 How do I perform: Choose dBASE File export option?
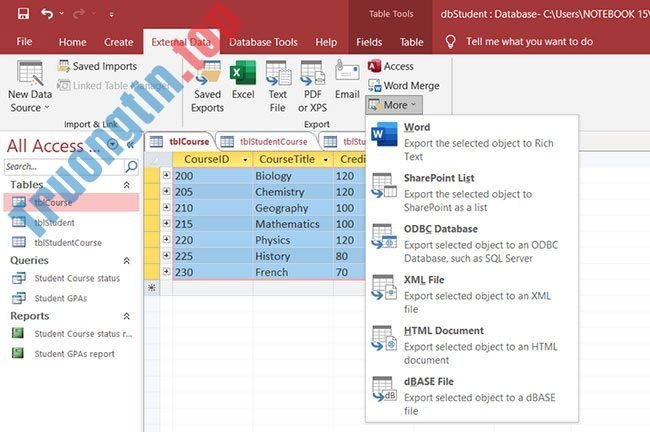tap(472, 396)
